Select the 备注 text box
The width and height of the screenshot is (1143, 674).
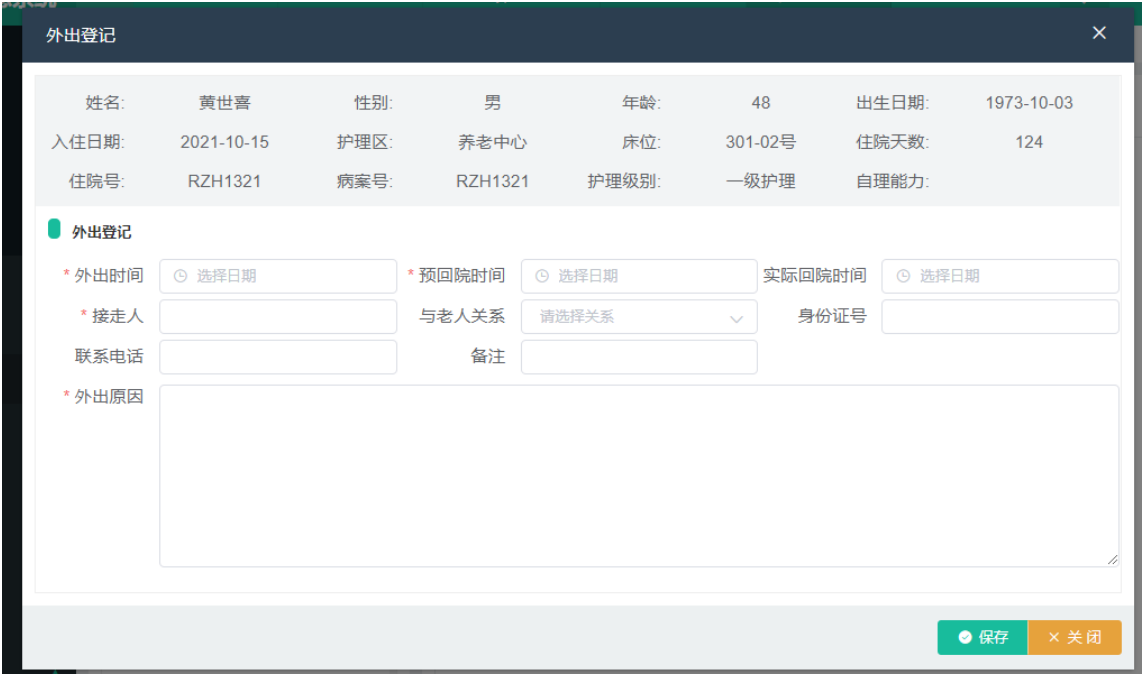point(639,357)
